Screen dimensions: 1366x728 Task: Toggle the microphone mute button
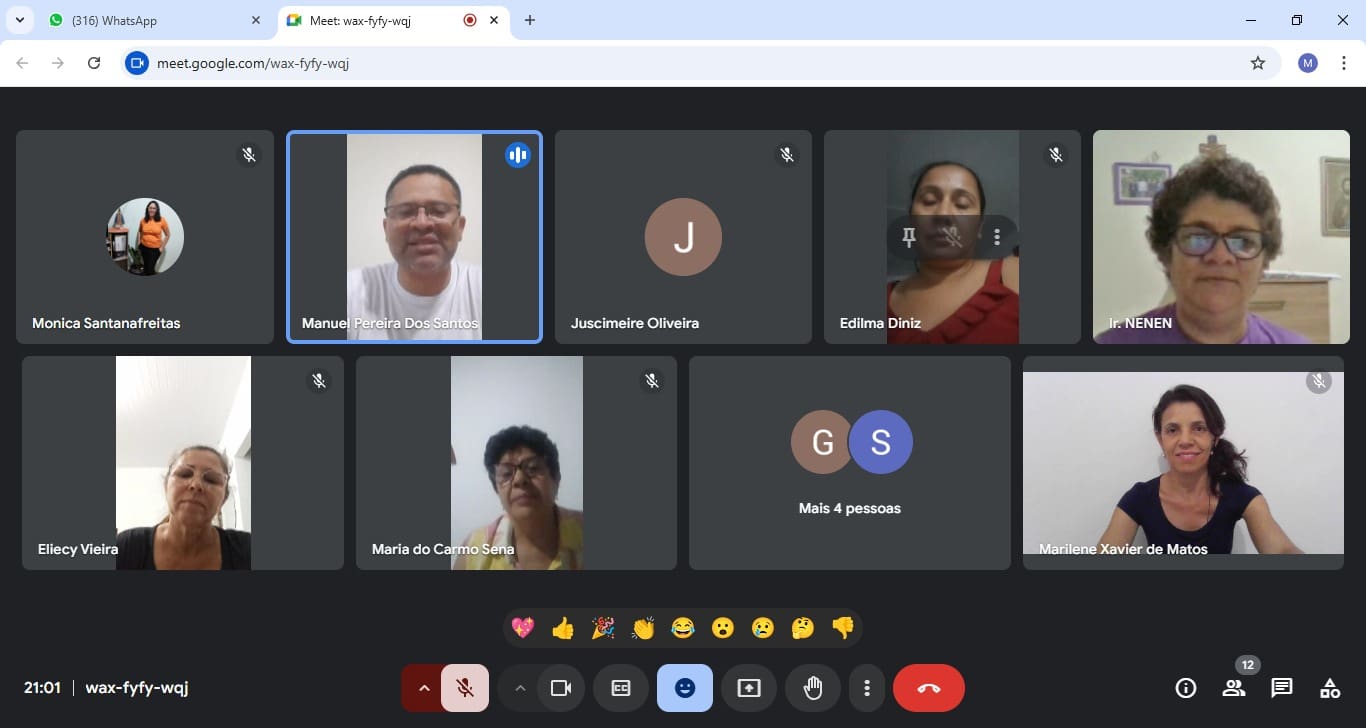tap(465, 688)
